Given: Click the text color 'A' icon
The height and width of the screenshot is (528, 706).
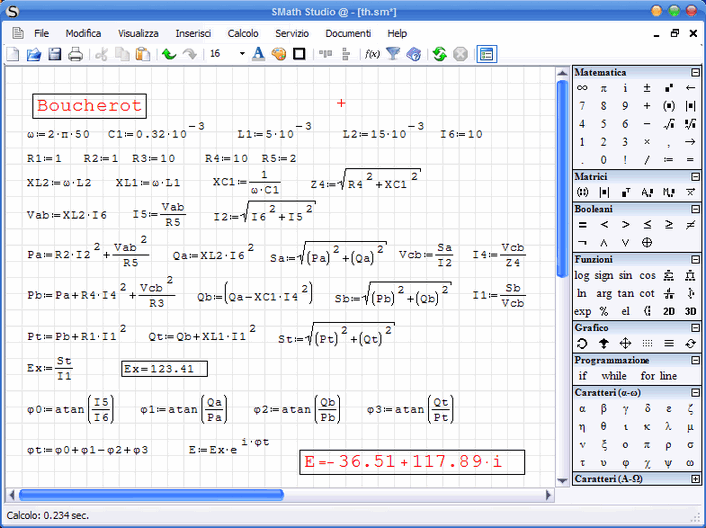Looking at the screenshot, I should (257, 54).
